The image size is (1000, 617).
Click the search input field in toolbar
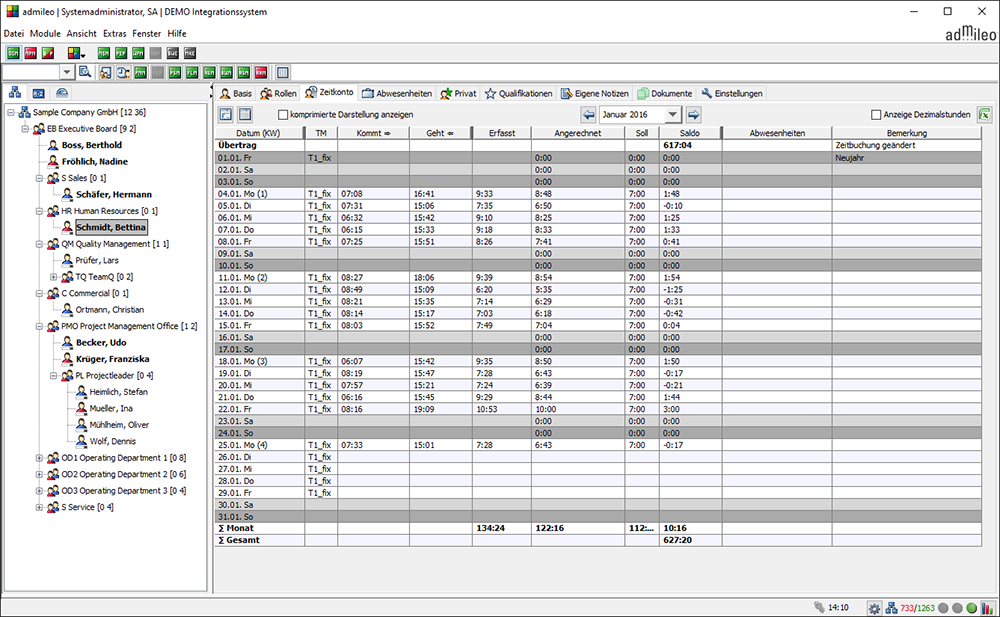(30, 72)
